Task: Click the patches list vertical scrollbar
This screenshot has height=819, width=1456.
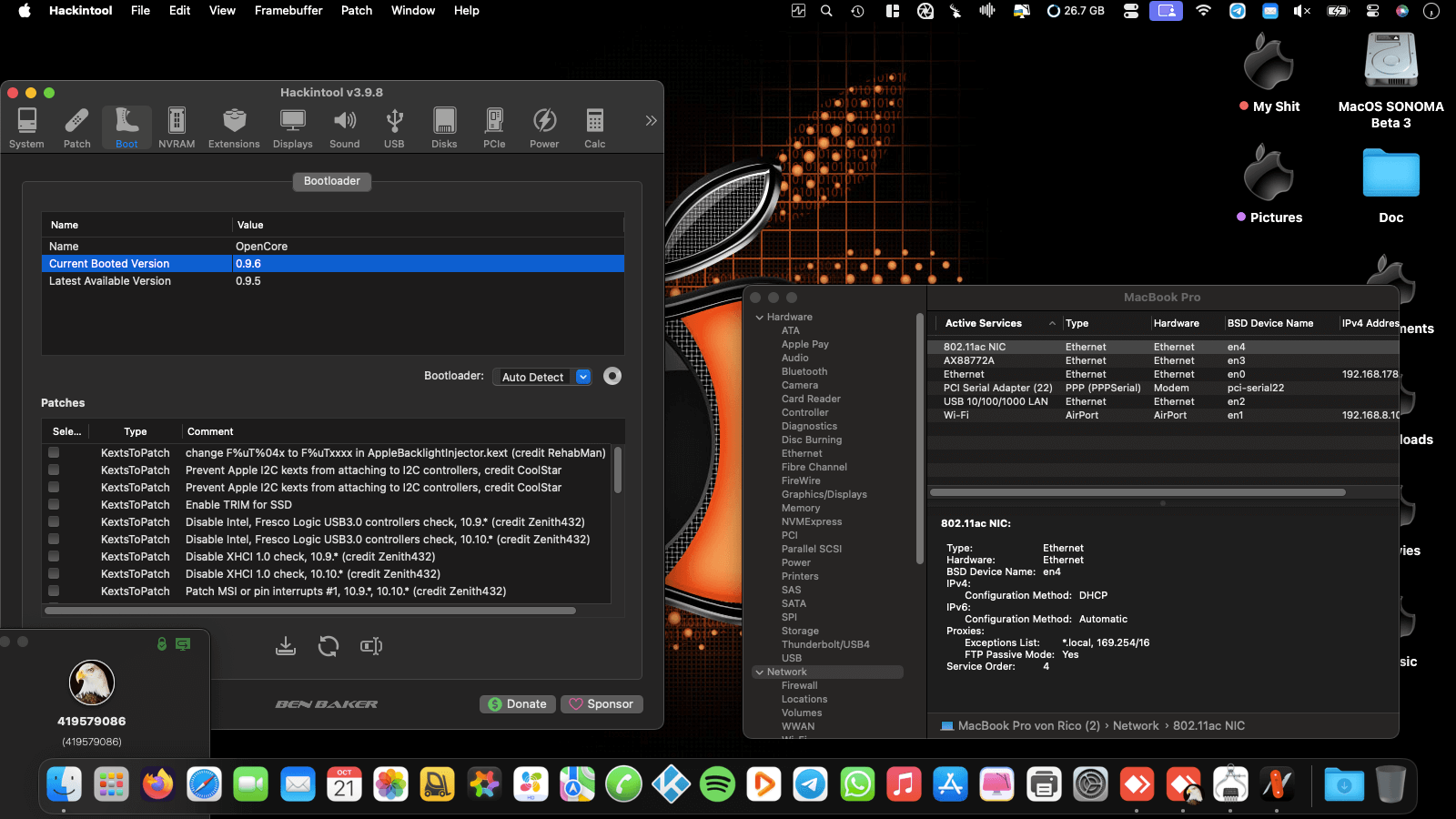Action: [x=618, y=470]
